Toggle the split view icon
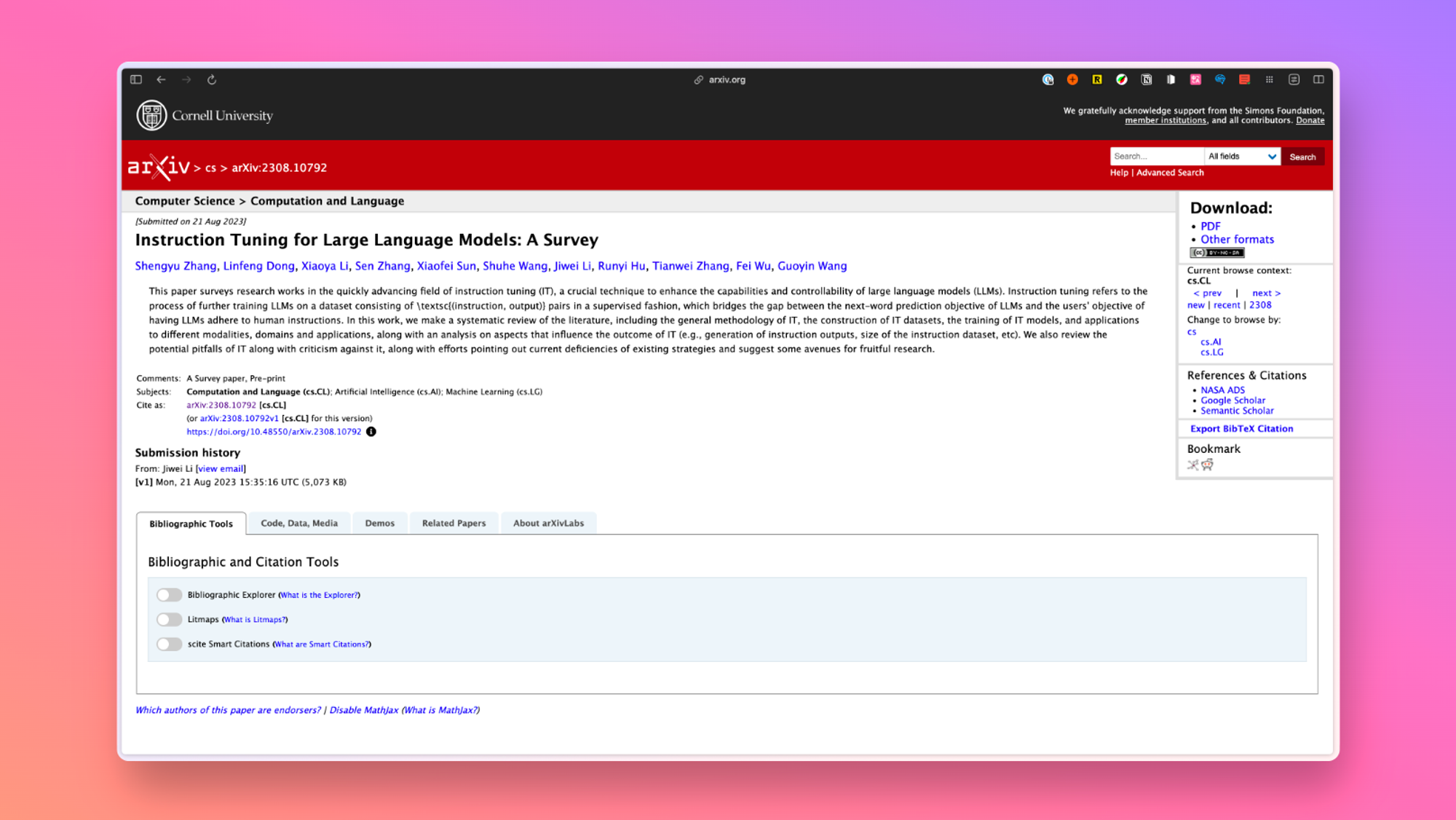The height and width of the screenshot is (820, 1456). pyautogui.click(x=1318, y=79)
